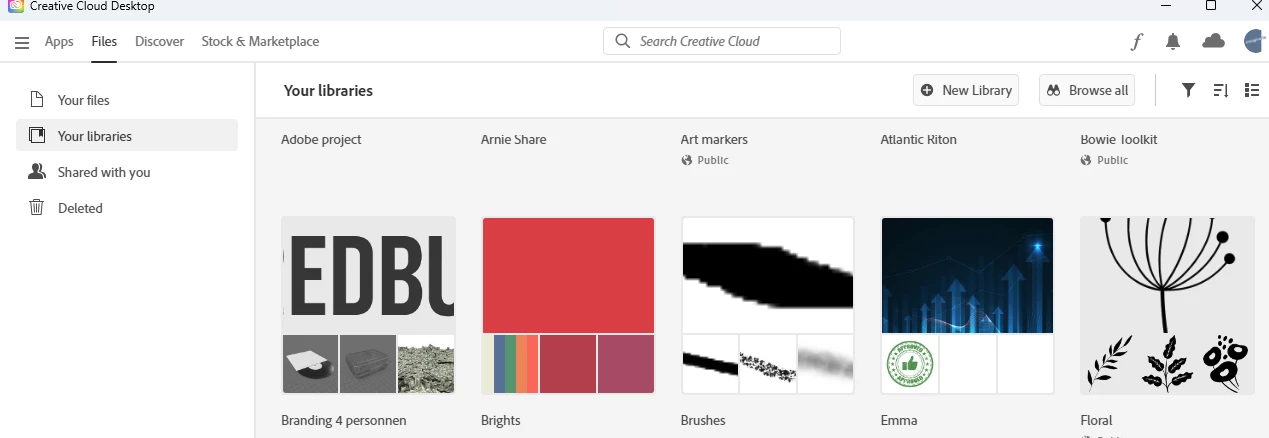
Task: Click the textured scatter brush thumbnail in Brushes
Action: click(768, 364)
